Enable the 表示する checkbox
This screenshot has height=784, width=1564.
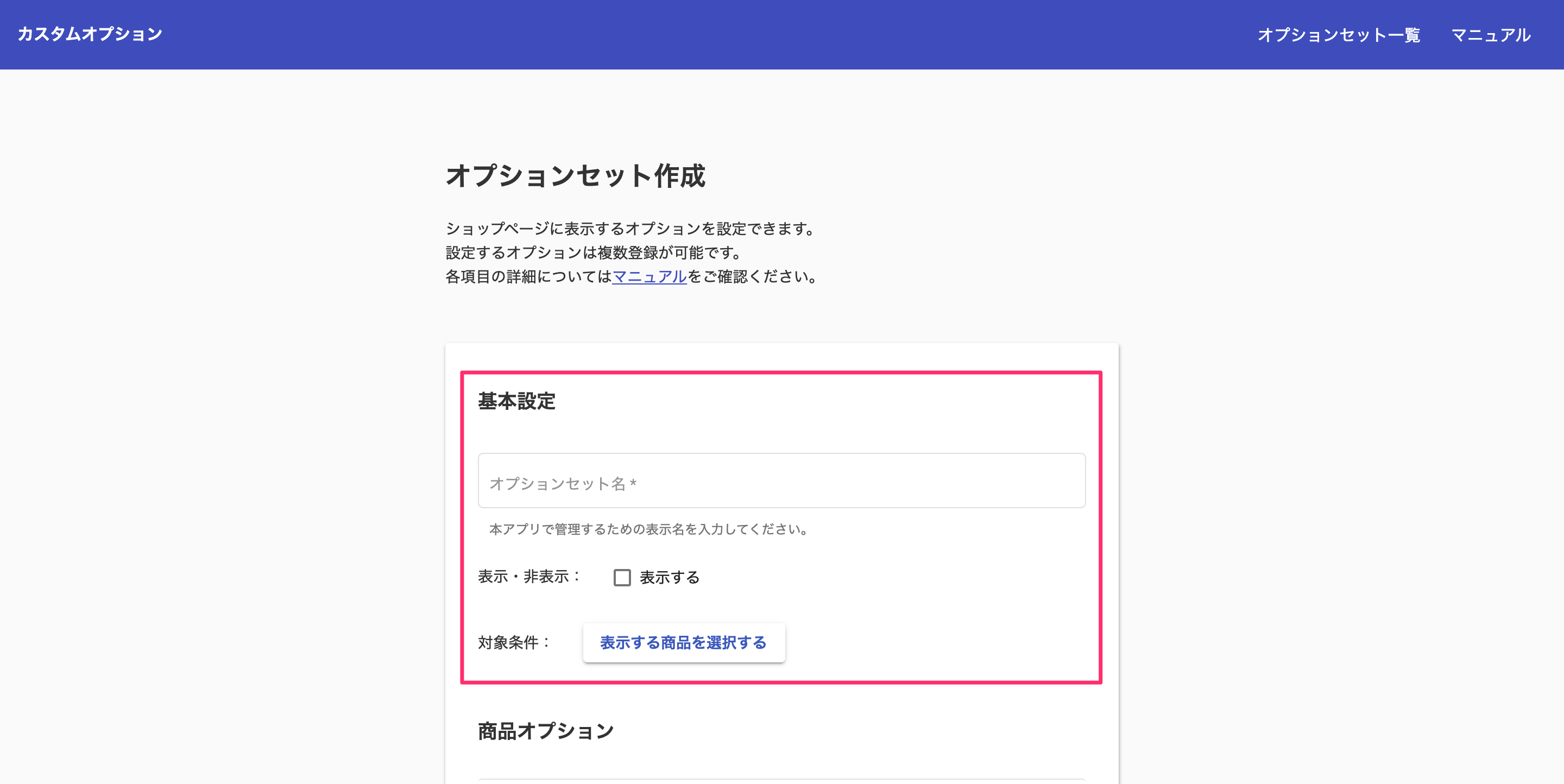click(622, 577)
